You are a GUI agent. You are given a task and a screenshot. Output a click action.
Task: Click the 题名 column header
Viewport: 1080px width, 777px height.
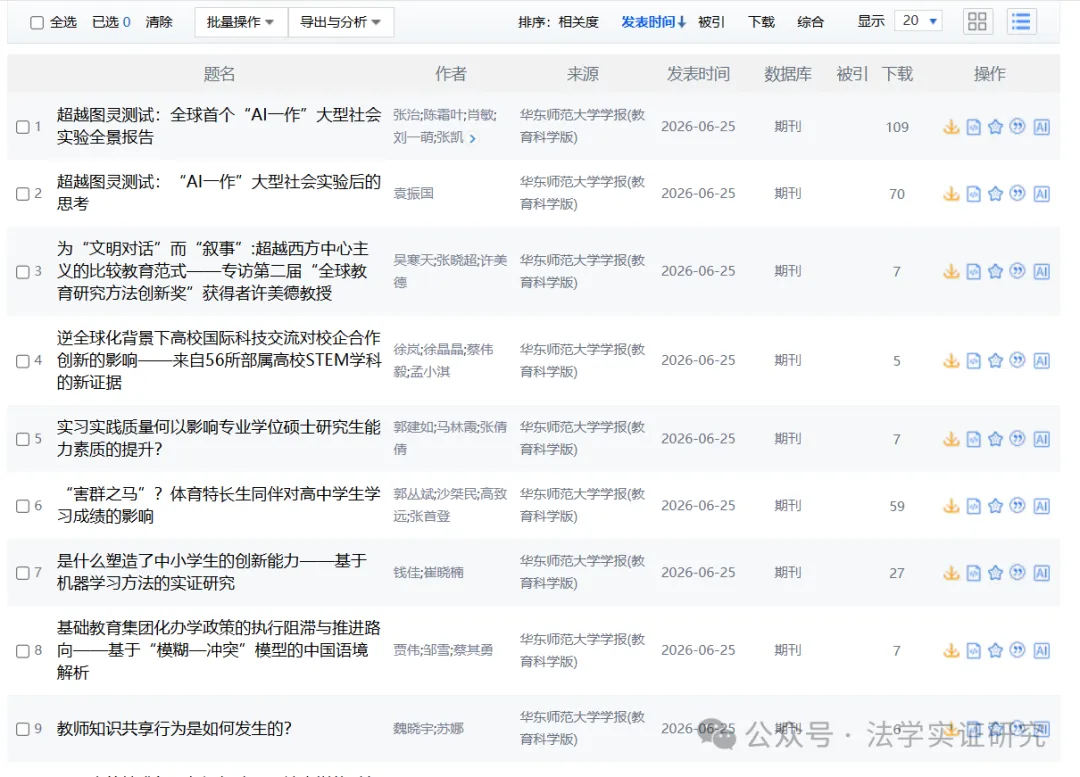tap(219, 74)
